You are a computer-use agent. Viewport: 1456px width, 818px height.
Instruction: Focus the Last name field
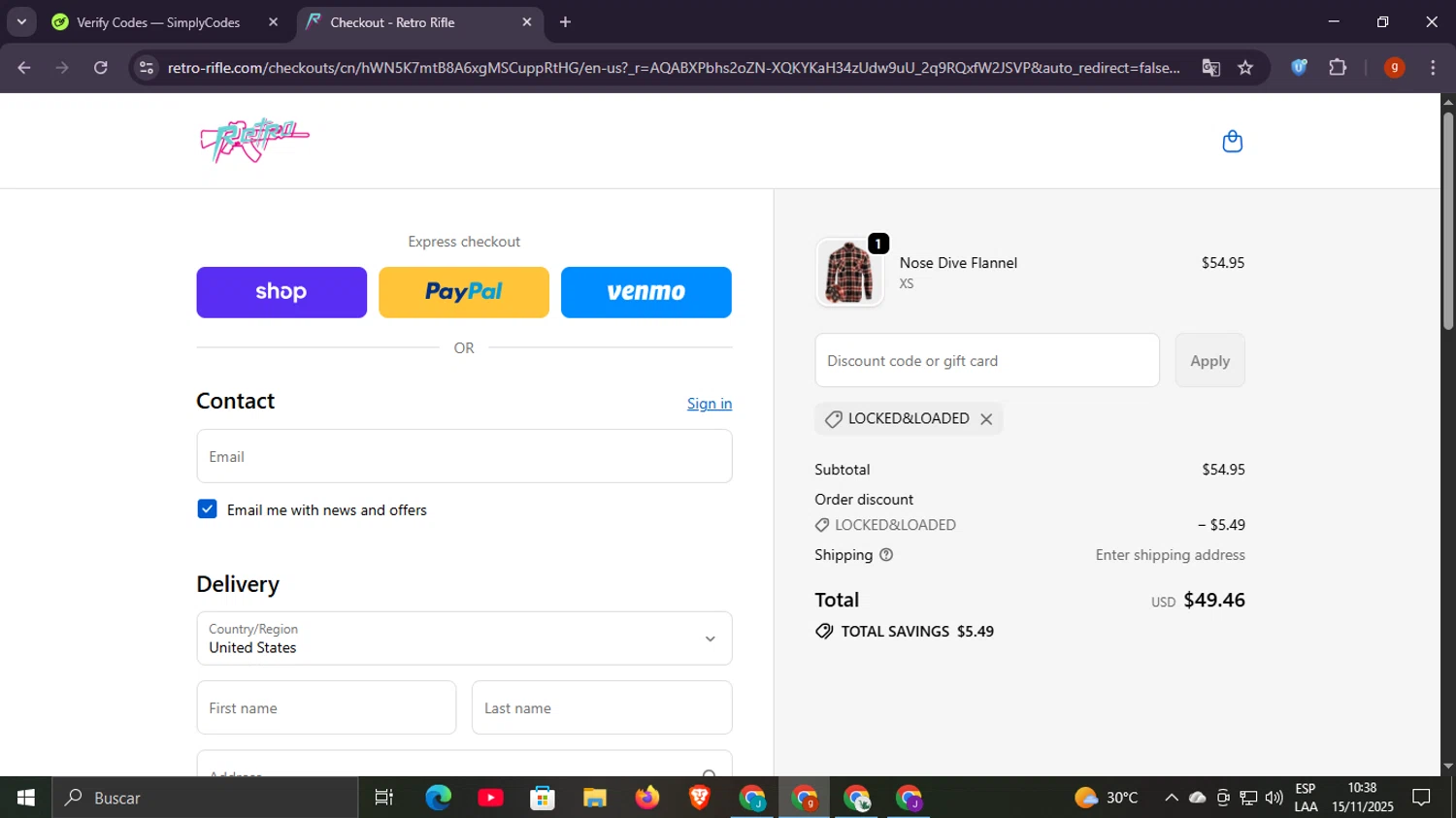[x=602, y=707]
